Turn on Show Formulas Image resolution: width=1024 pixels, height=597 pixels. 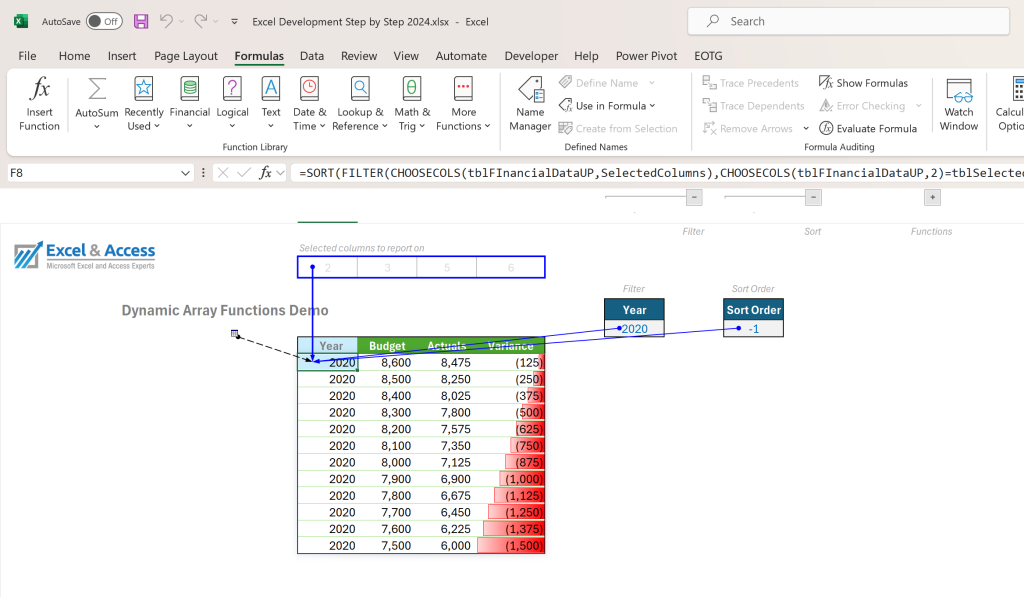(863, 83)
